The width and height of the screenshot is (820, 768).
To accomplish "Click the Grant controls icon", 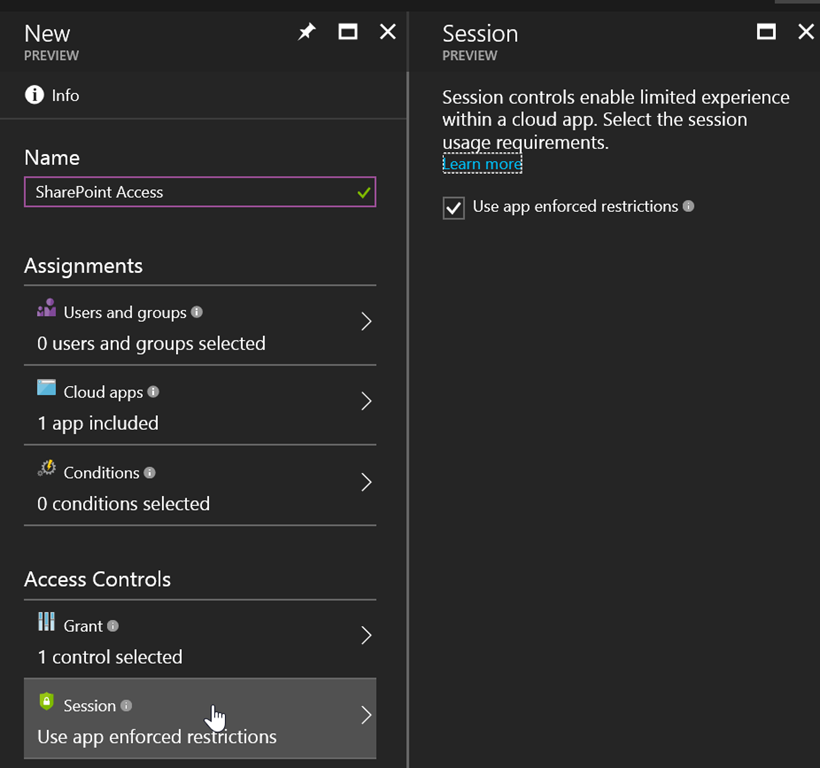I will point(46,622).
